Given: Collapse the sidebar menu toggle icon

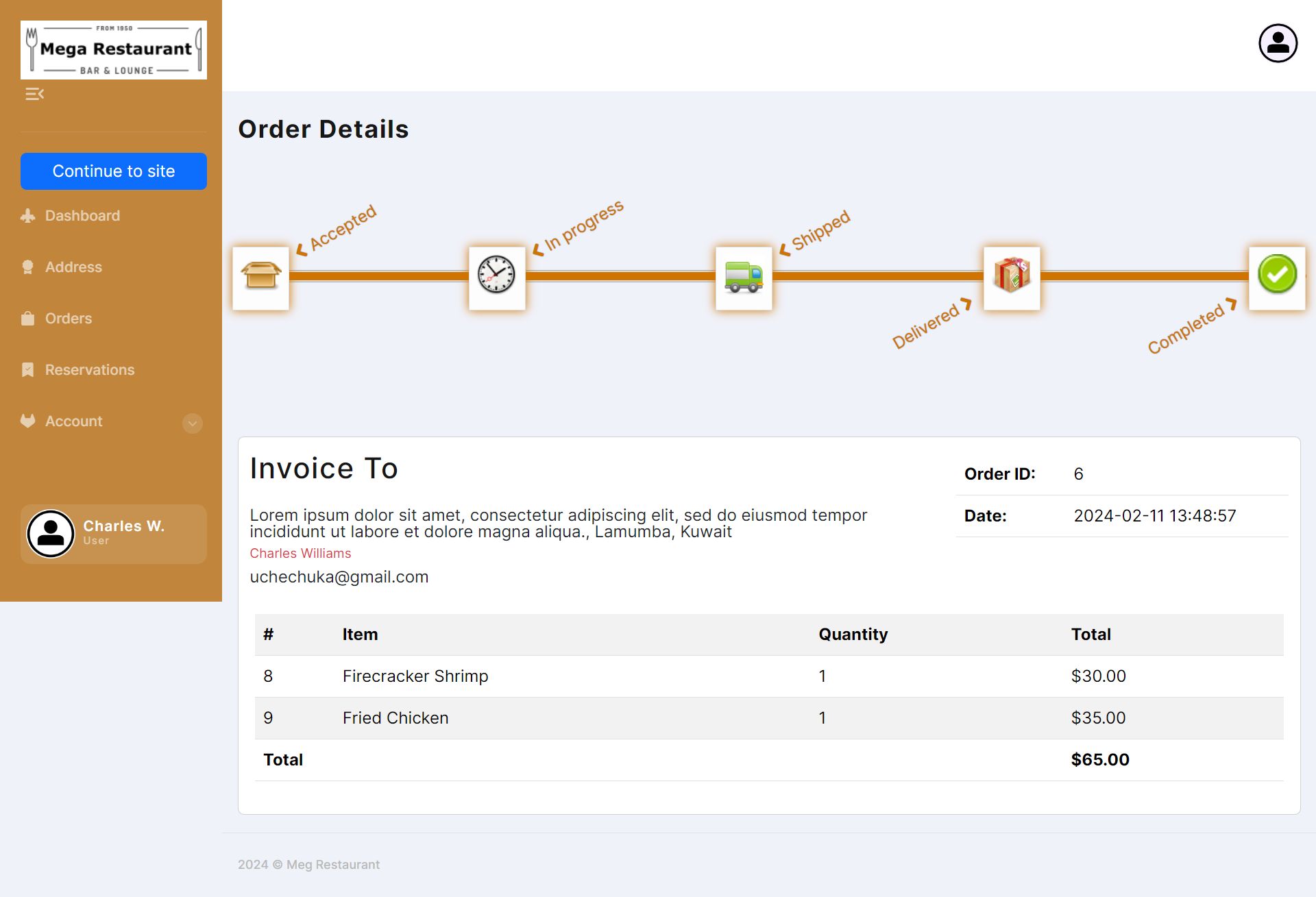Looking at the screenshot, I should 34,94.
